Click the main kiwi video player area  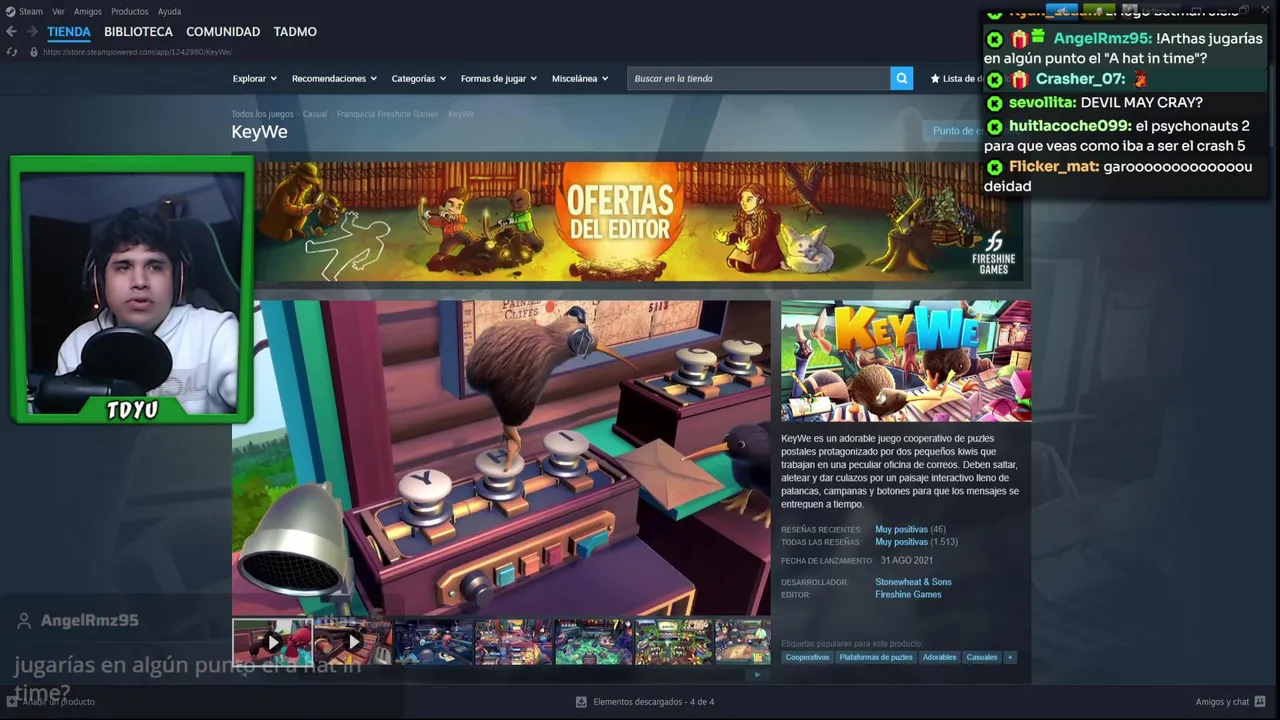501,458
